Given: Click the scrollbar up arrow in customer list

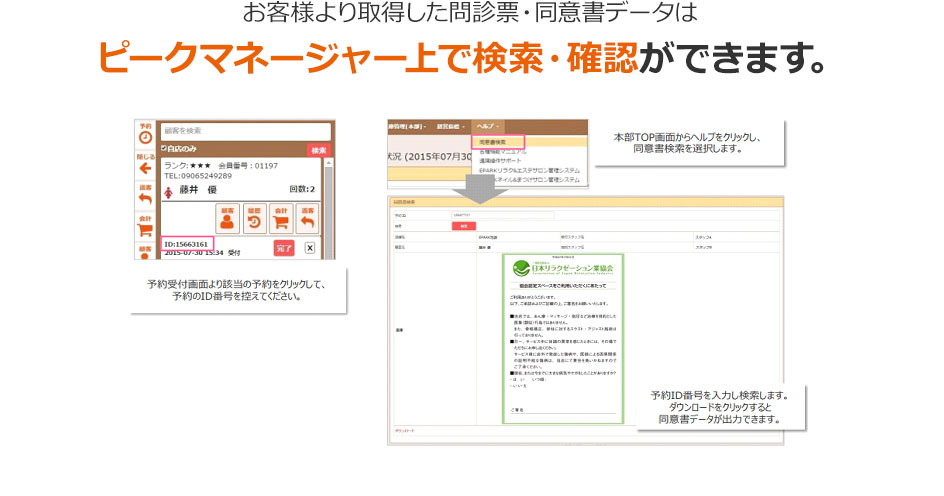Looking at the screenshot, I should [x=328, y=164].
